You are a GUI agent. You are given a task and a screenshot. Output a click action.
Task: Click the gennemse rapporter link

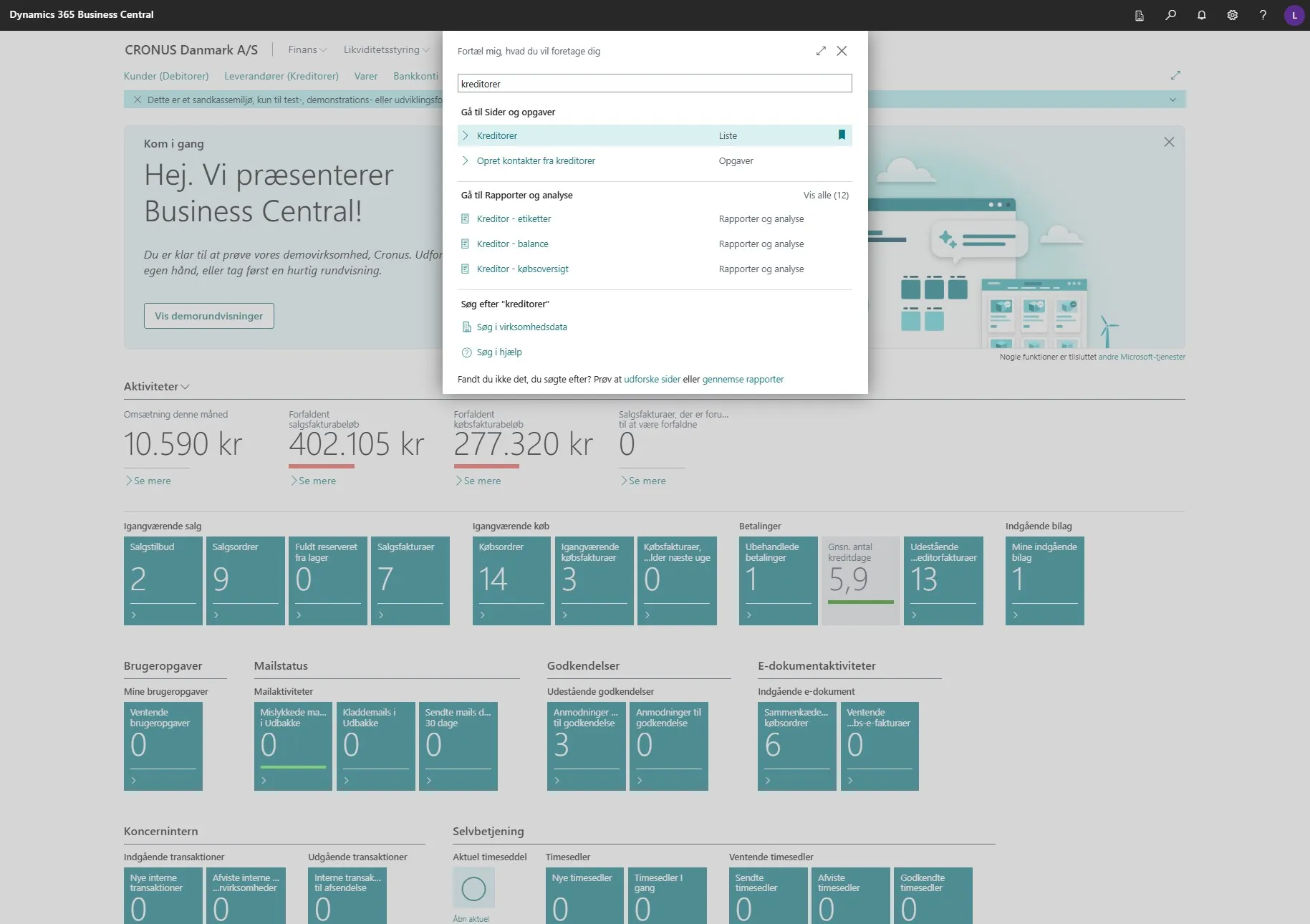[x=743, y=380]
